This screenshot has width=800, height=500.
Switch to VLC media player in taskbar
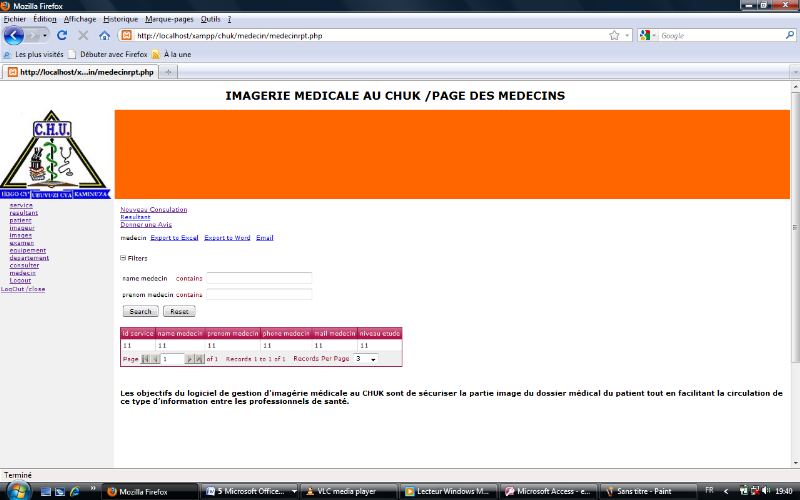tap(348, 491)
